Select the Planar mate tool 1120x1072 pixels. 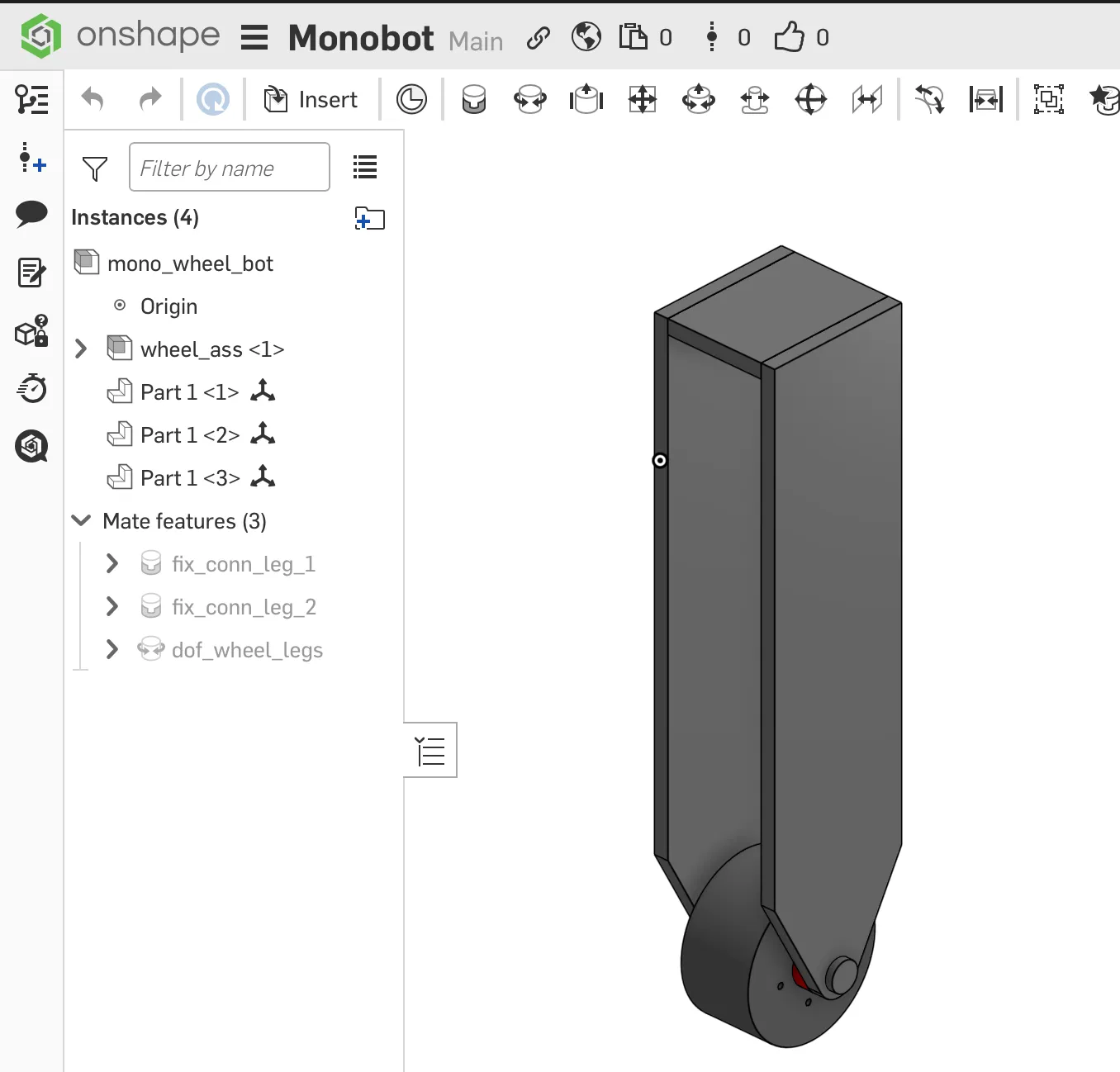[643, 100]
